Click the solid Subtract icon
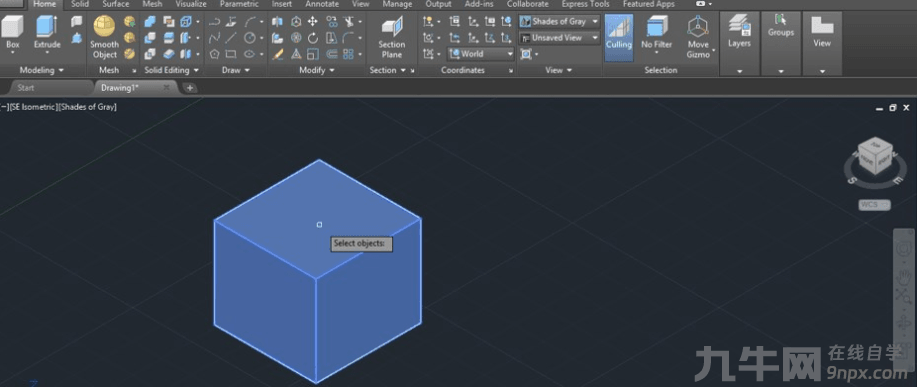The image size is (917, 387). [x=150, y=38]
